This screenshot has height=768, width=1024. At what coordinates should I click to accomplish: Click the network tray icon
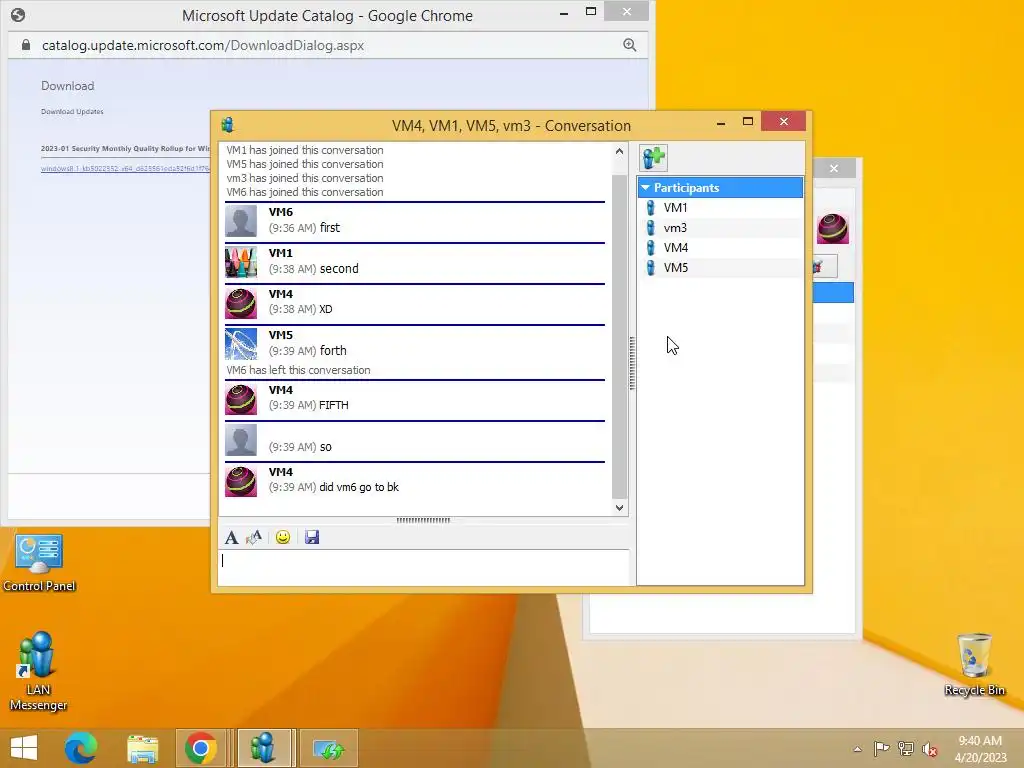906,748
